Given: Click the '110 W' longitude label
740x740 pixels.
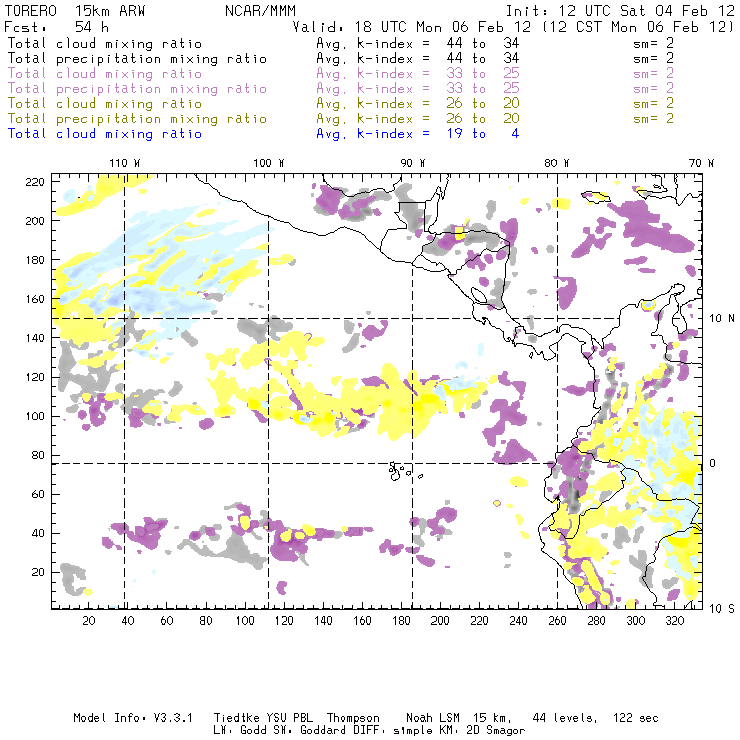Looking at the screenshot, I should (125, 163).
